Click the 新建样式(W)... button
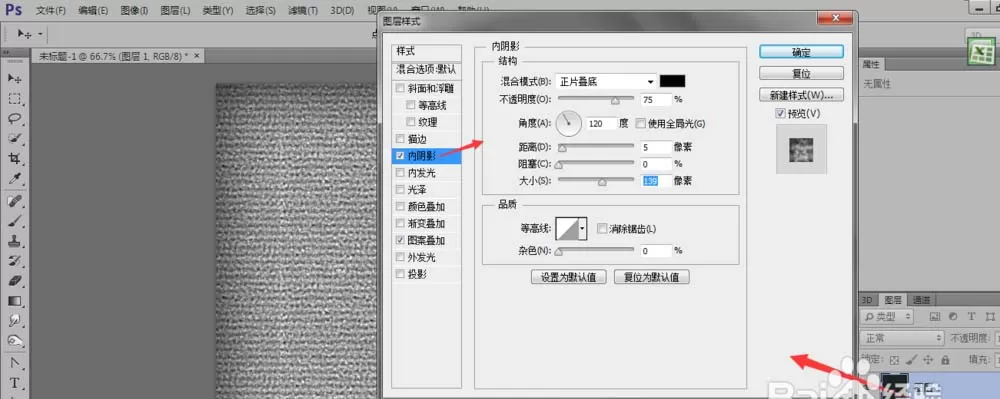This screenshot has width=1000, height=399. coord(801,95)
